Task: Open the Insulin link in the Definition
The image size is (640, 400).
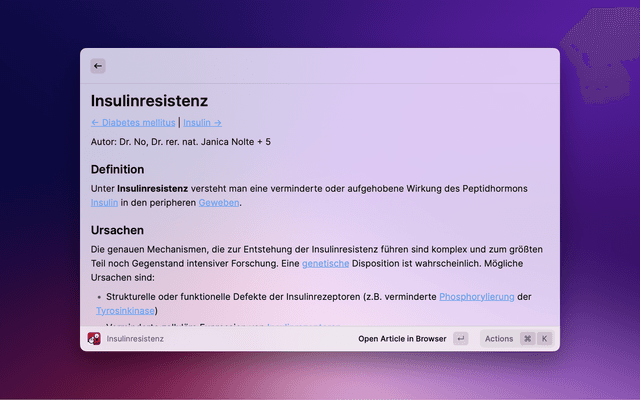Action: point(104,202)
